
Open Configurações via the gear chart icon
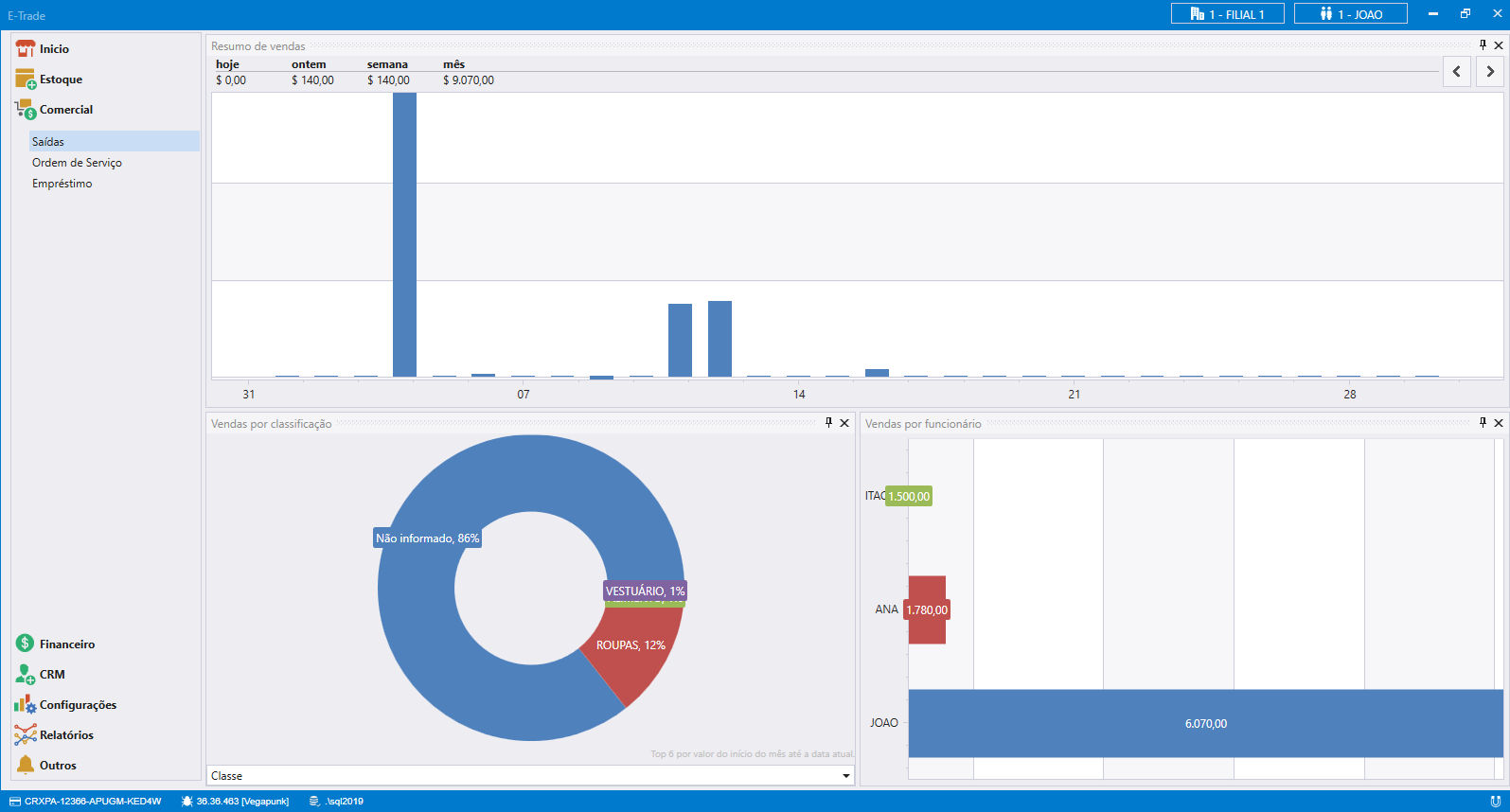point(25,705)
